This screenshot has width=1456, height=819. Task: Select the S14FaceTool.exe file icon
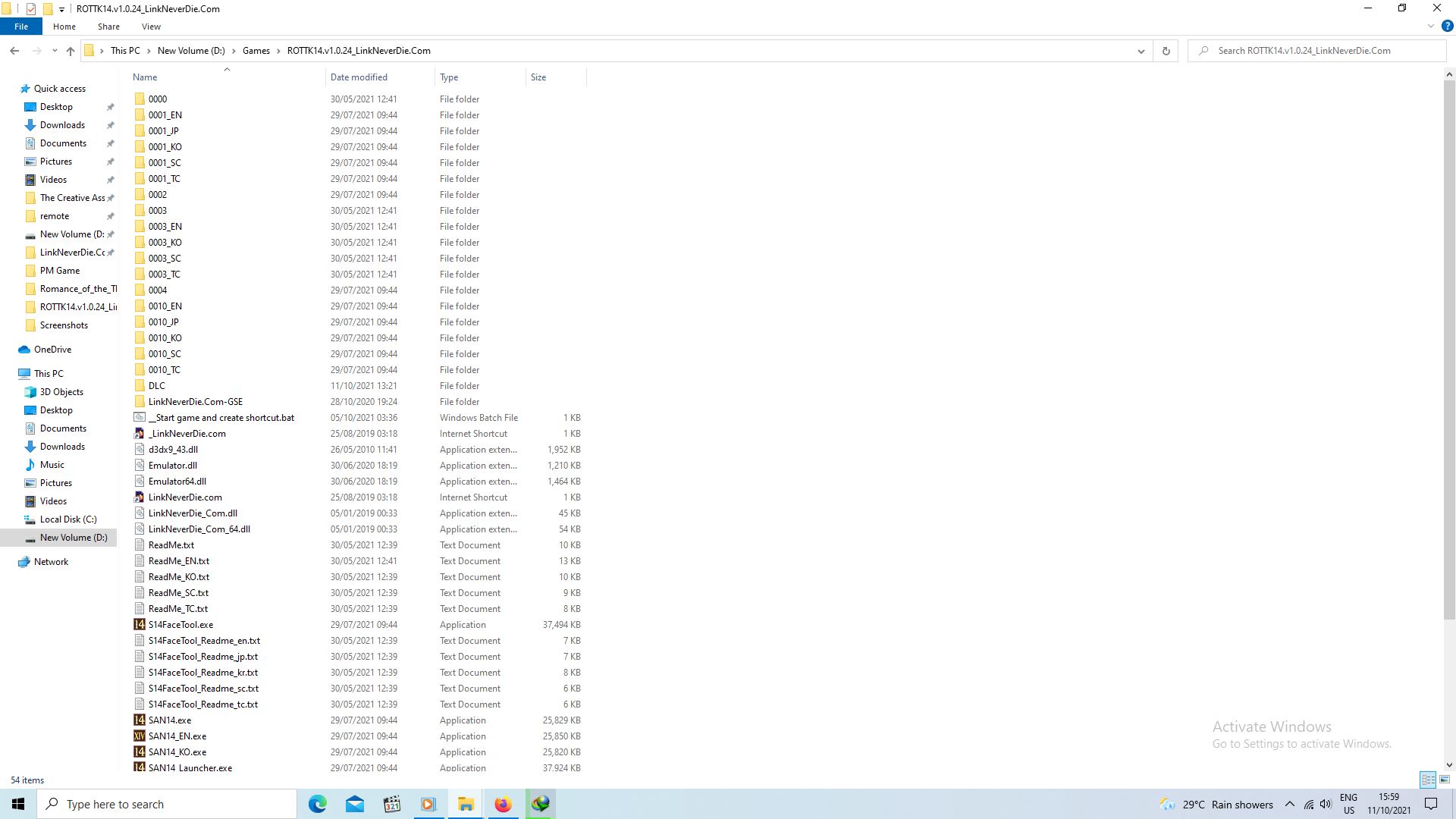[x=140, y=625]
